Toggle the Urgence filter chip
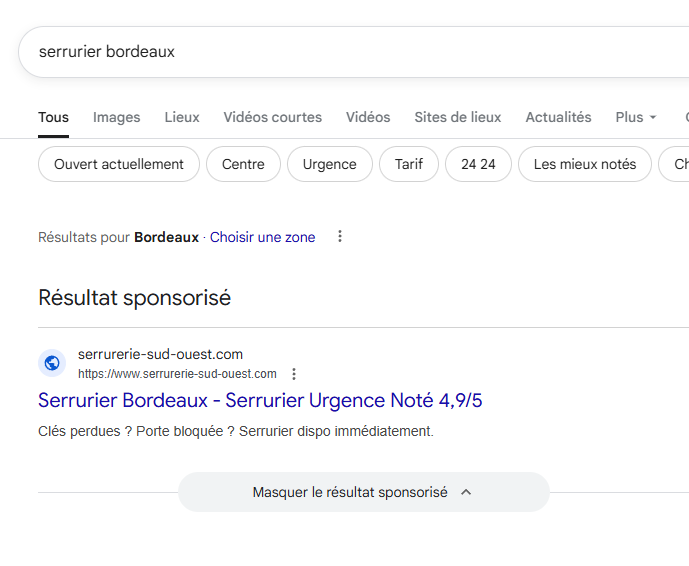 [x=329, y=164]
